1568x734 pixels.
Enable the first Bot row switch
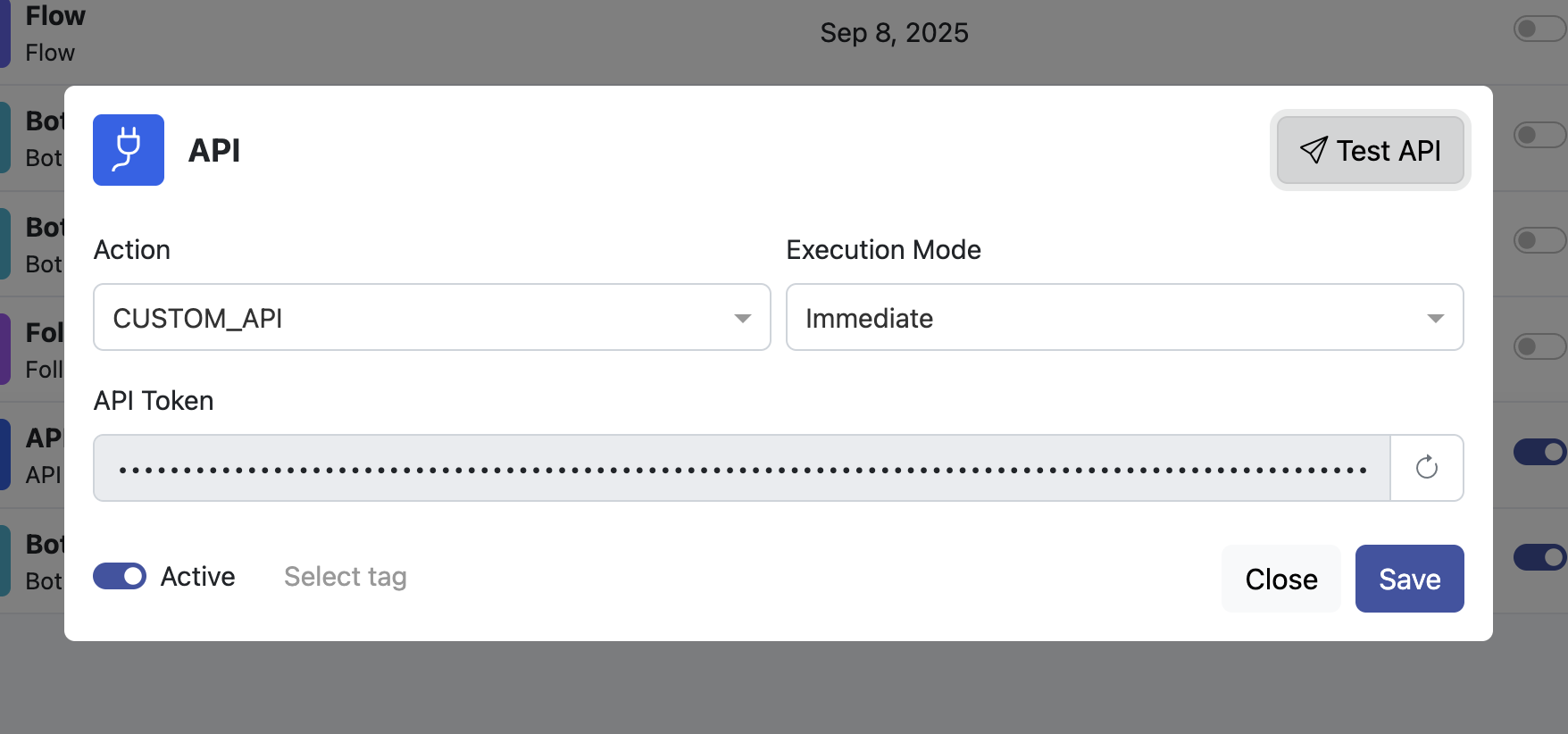pos(1539,135)
